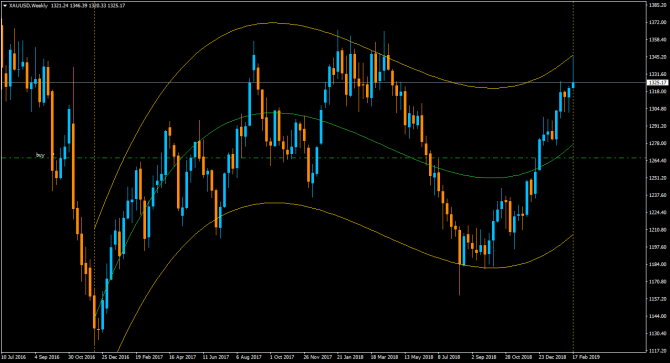Select the upper yellow channel band curve
Screen dimensions: 670x363
tap(273, 23)
